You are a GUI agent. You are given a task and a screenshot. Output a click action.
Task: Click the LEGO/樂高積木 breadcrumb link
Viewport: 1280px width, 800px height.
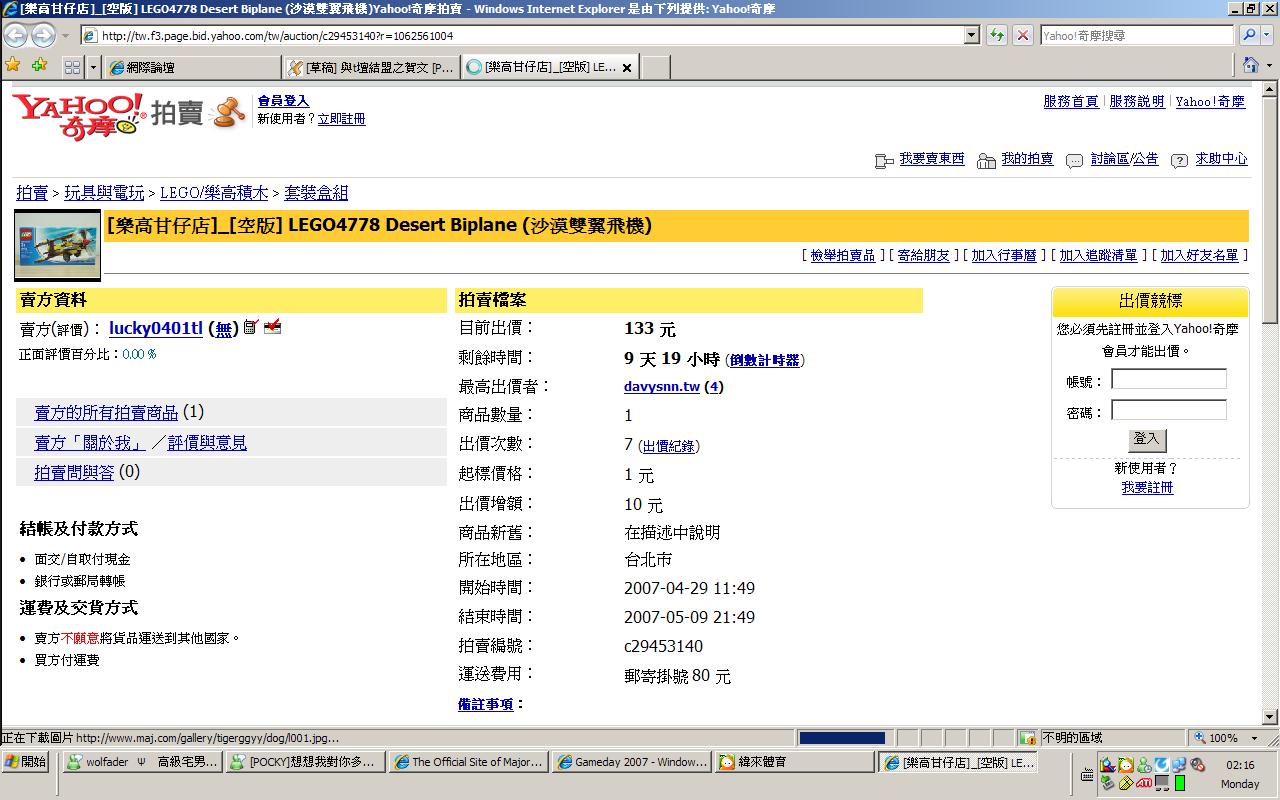pyautogui.click(x=214, y=193)
